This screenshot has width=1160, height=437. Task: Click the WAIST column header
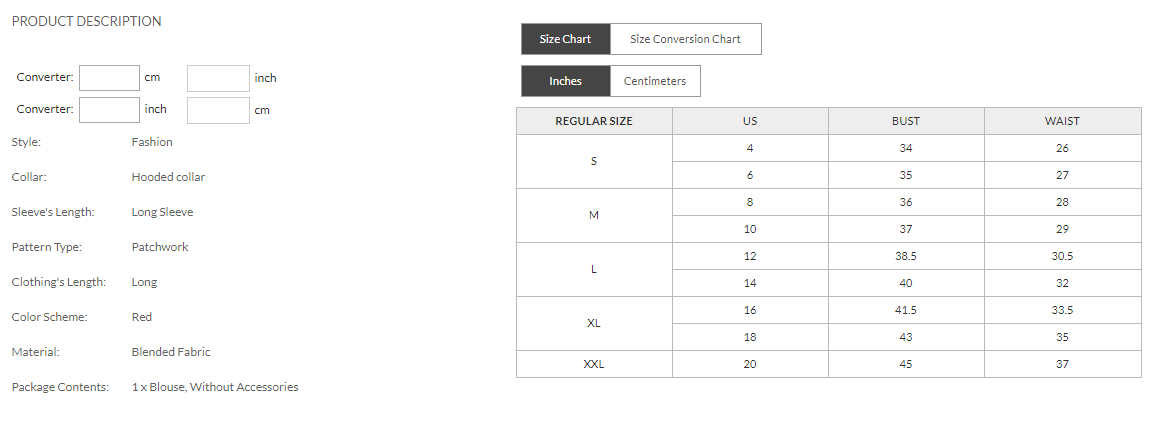pyautogui.click(x=1062, y=121)
